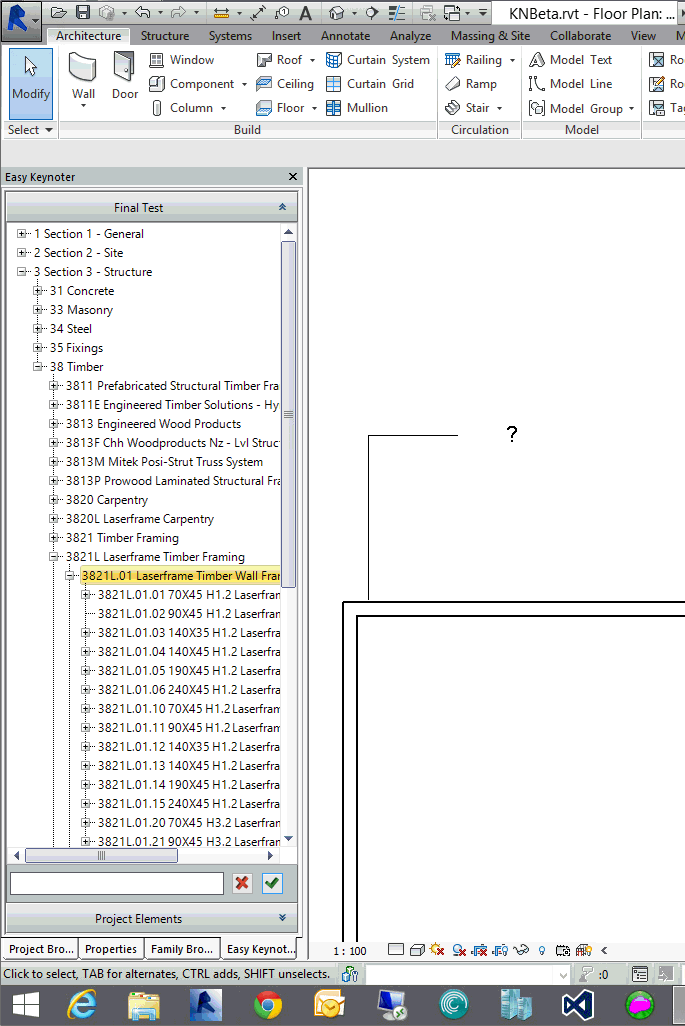Switch to the Structure ribbon tab
The width and height of the screenshot is (685, 1026).
tap(165, 36)
